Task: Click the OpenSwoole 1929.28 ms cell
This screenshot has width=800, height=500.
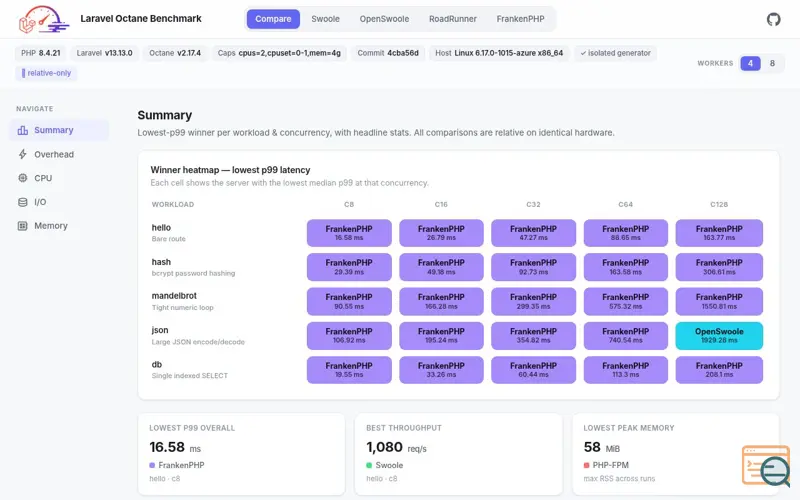Action: tap(719, 335)
